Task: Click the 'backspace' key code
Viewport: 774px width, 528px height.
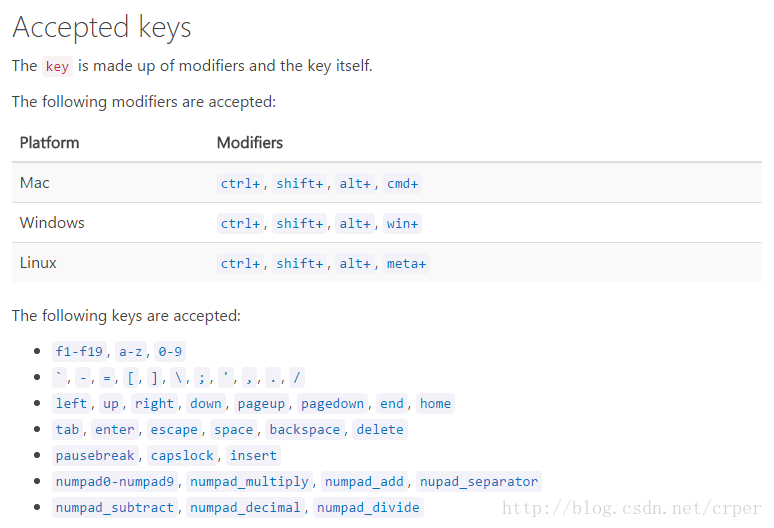Action: point(305,430)
